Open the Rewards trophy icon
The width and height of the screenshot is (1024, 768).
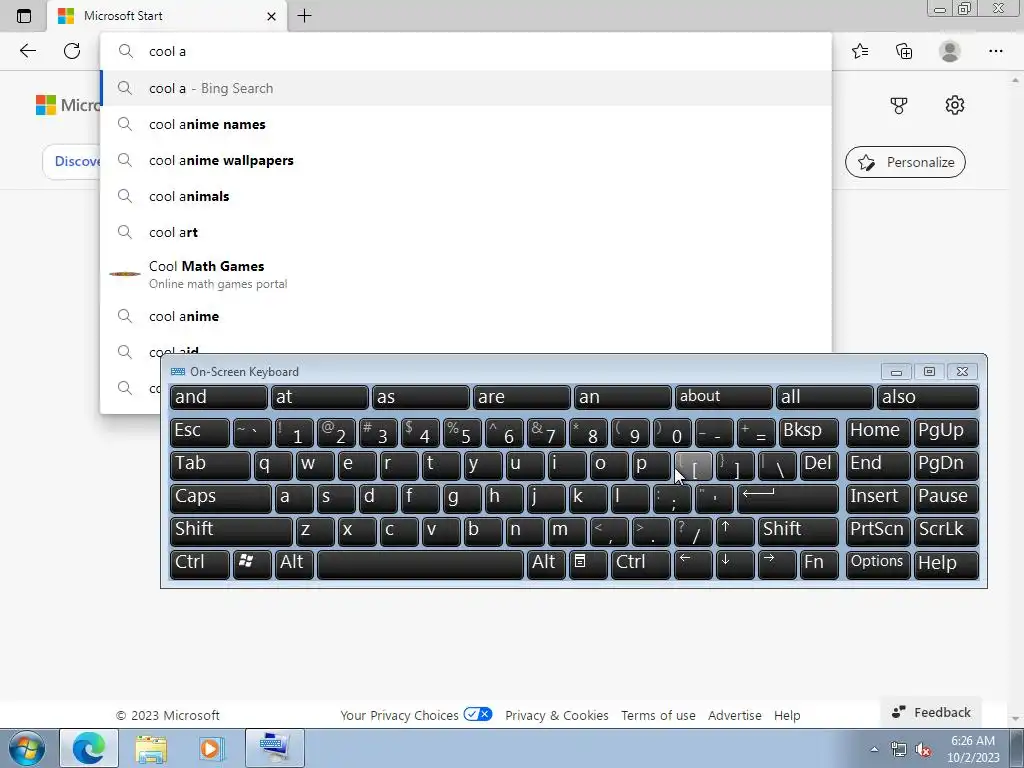pos(899,105)
